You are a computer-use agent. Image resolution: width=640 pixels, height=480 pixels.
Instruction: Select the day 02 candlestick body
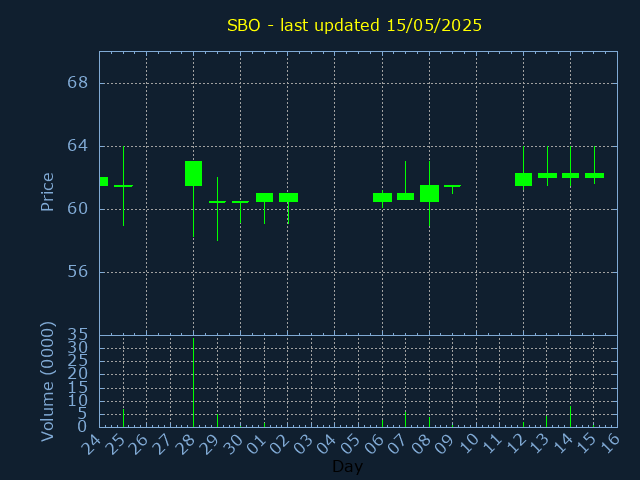[288, 198]
